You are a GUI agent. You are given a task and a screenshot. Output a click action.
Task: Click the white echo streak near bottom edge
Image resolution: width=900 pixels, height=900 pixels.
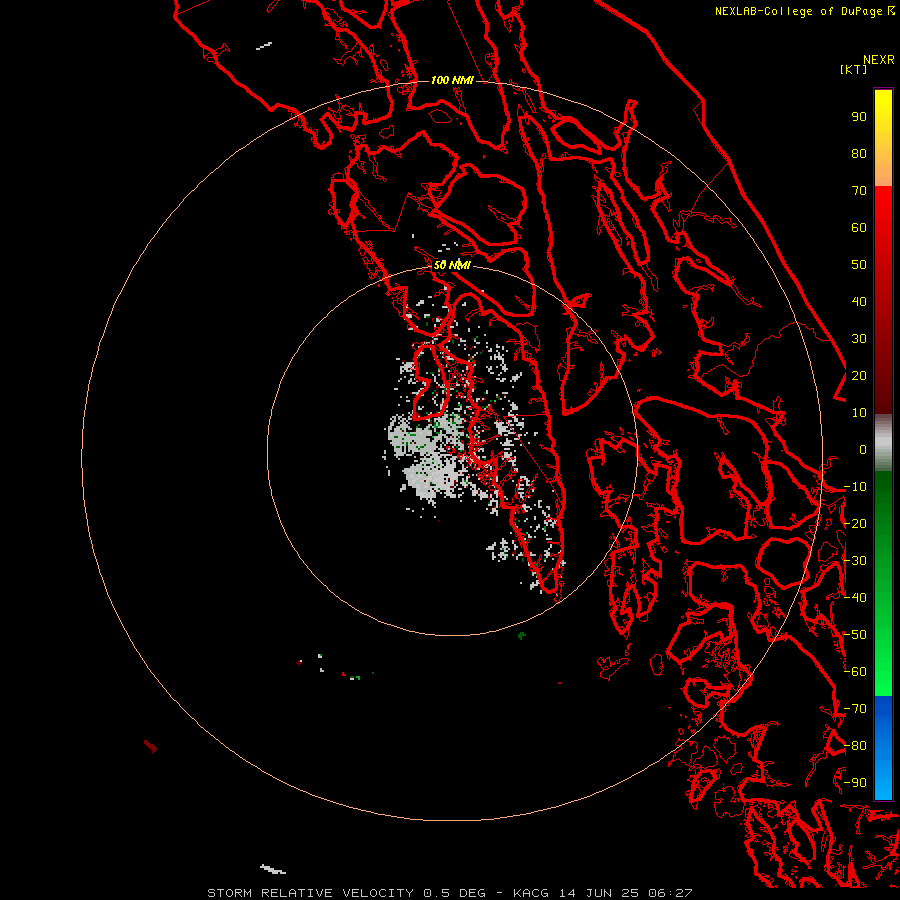273,869
